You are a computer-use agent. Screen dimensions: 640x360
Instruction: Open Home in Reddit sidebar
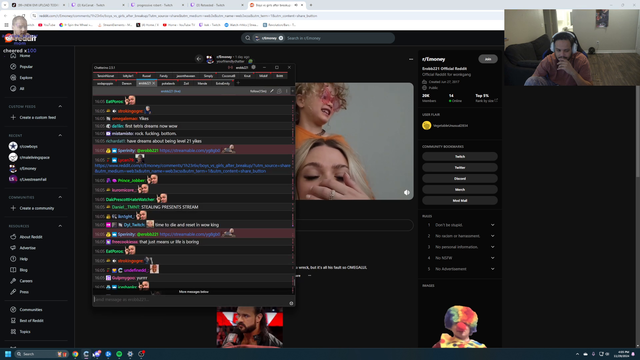24,56
